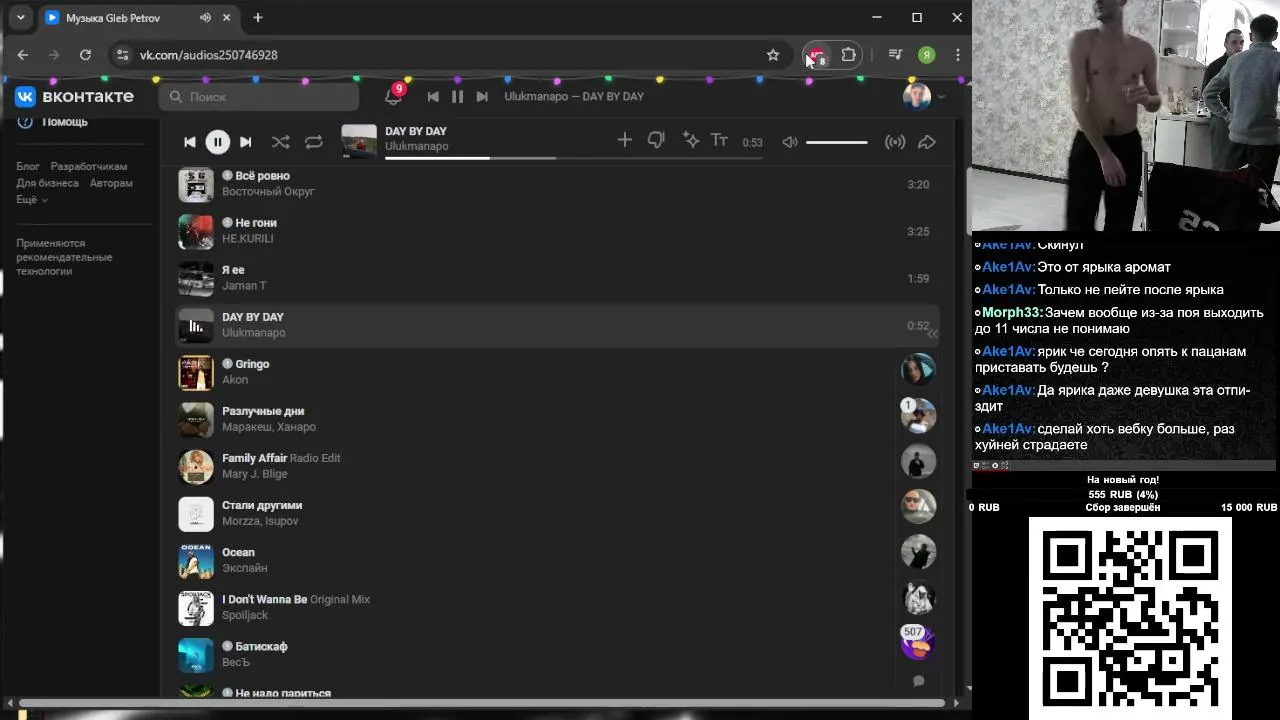
Task: Dislike the current track DAY BY DAY
Action: [656, 141]
